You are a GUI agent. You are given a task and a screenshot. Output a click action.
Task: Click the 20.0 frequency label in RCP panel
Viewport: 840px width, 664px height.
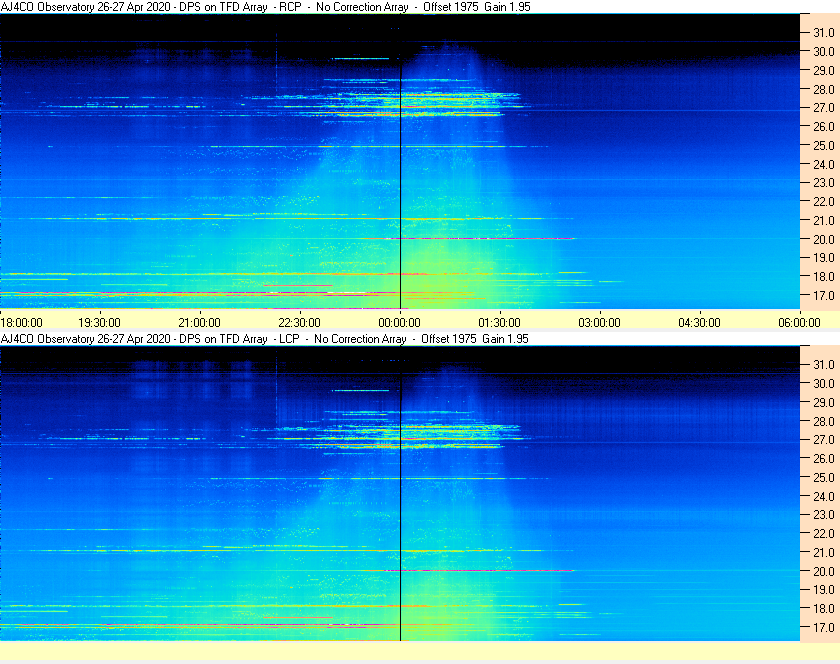824,239
